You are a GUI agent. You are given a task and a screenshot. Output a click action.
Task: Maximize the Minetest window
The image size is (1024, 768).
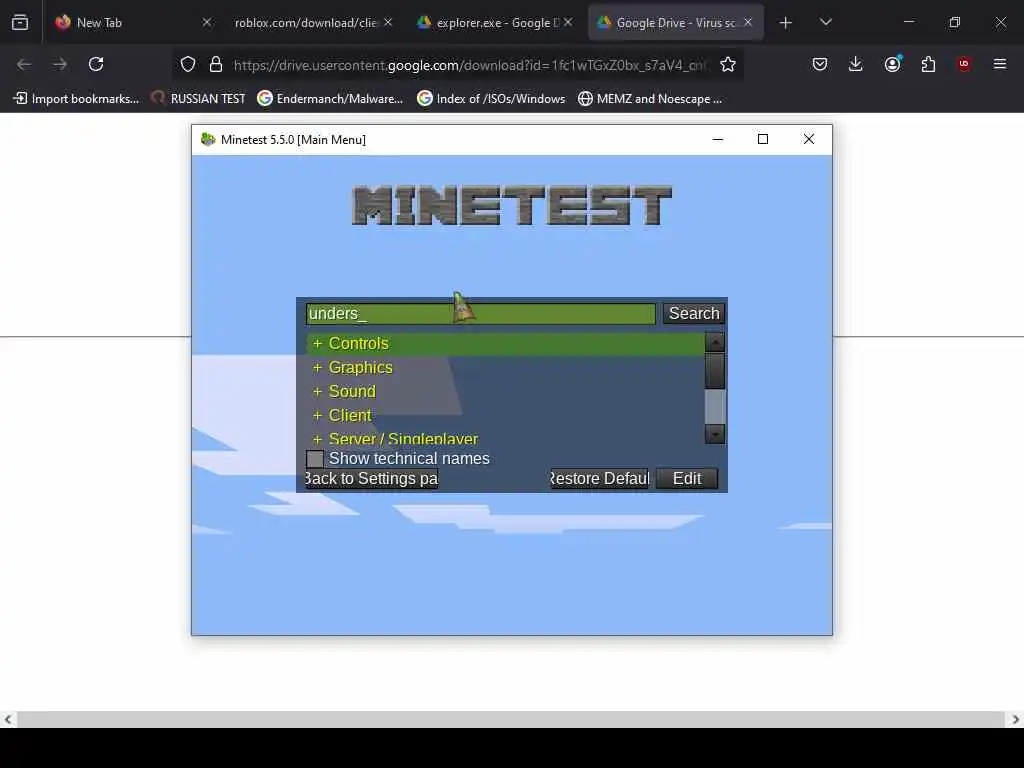[x=763, y=139]
